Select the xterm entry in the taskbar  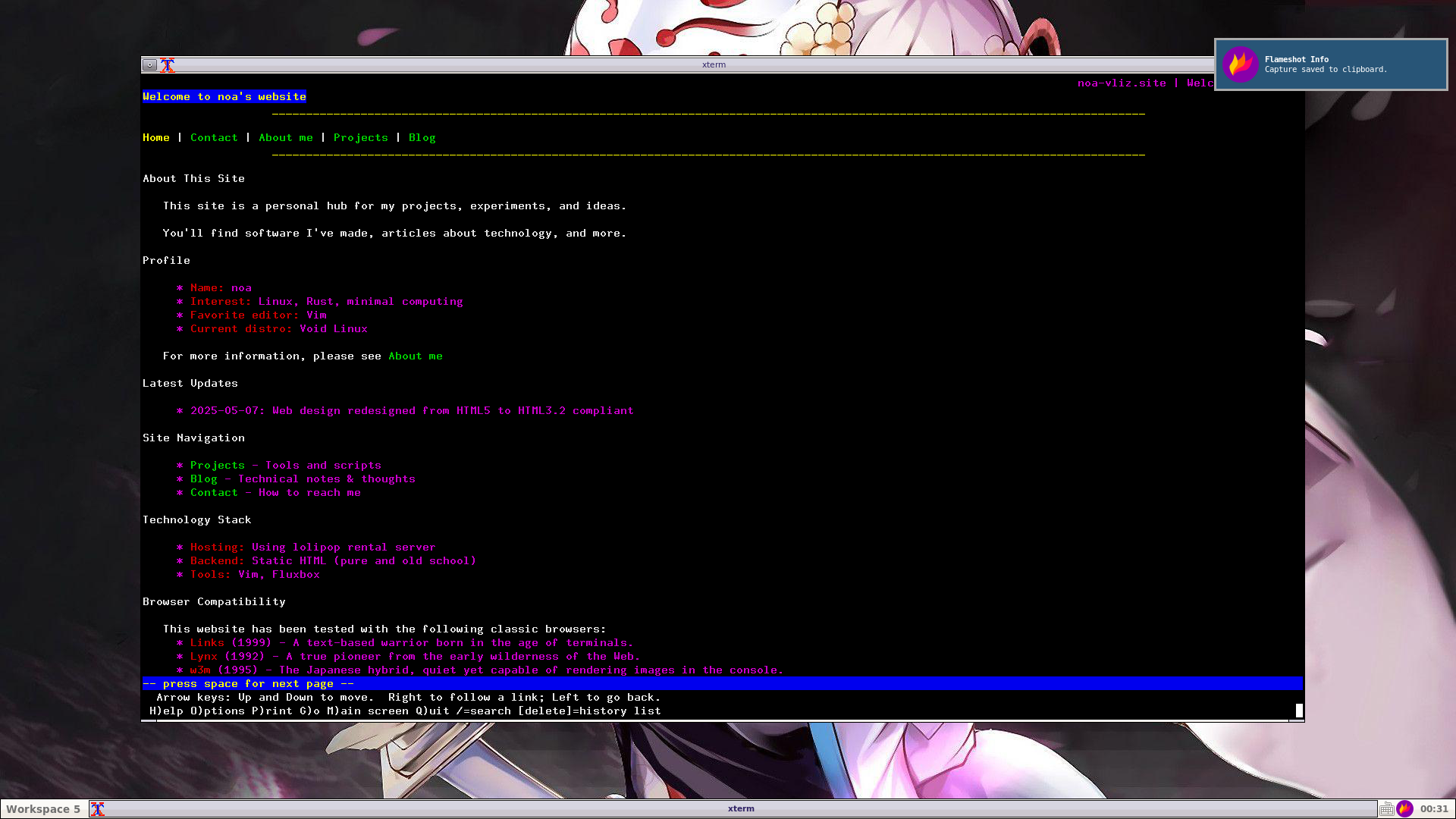click(x=740, y=808)
